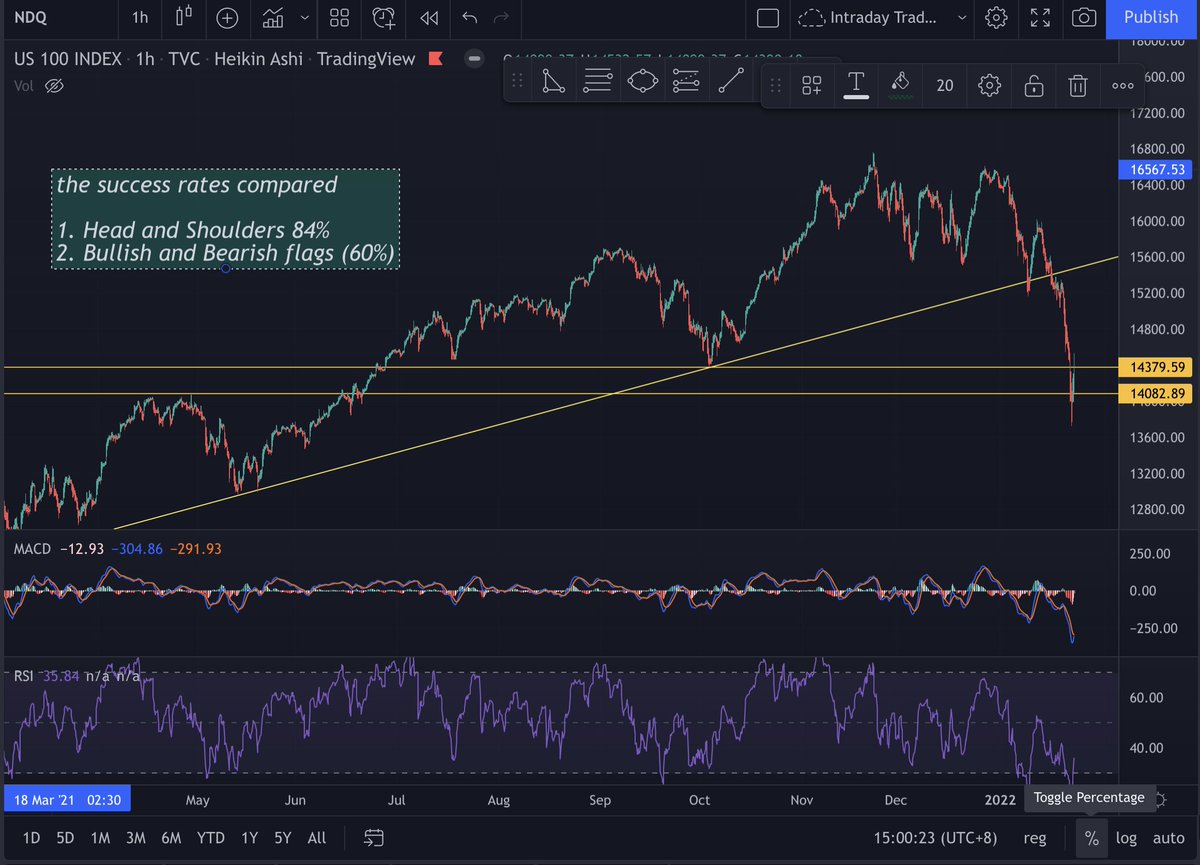Set the time range to 6M
The width and height of the screenshot is (1200, 865).
[170, 837]
